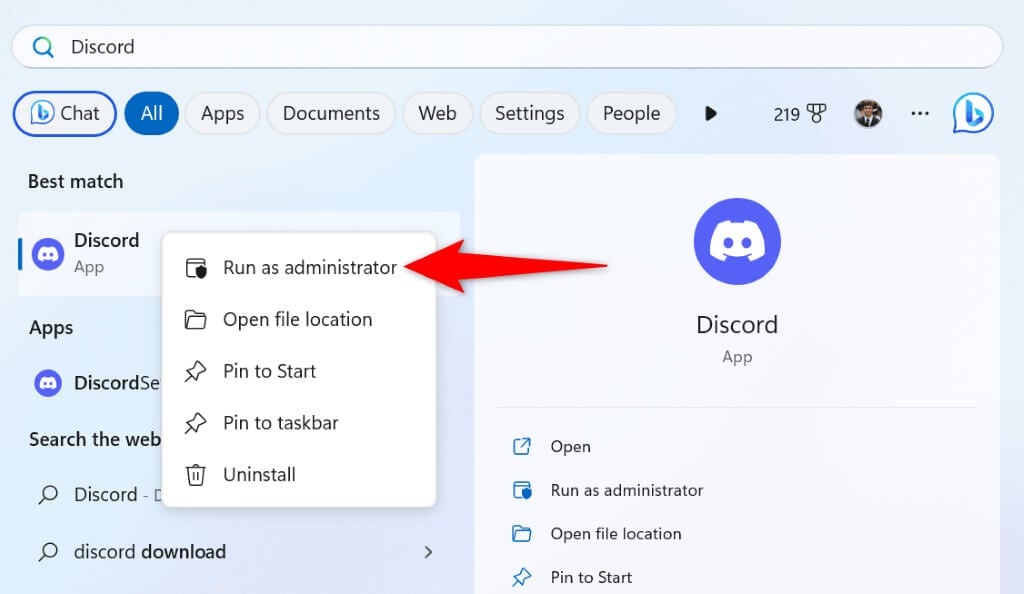This screenshot has width=1024, height=594.
Task: Choose Pin to taskbar in context menu
Action: (x=299, y=422)
